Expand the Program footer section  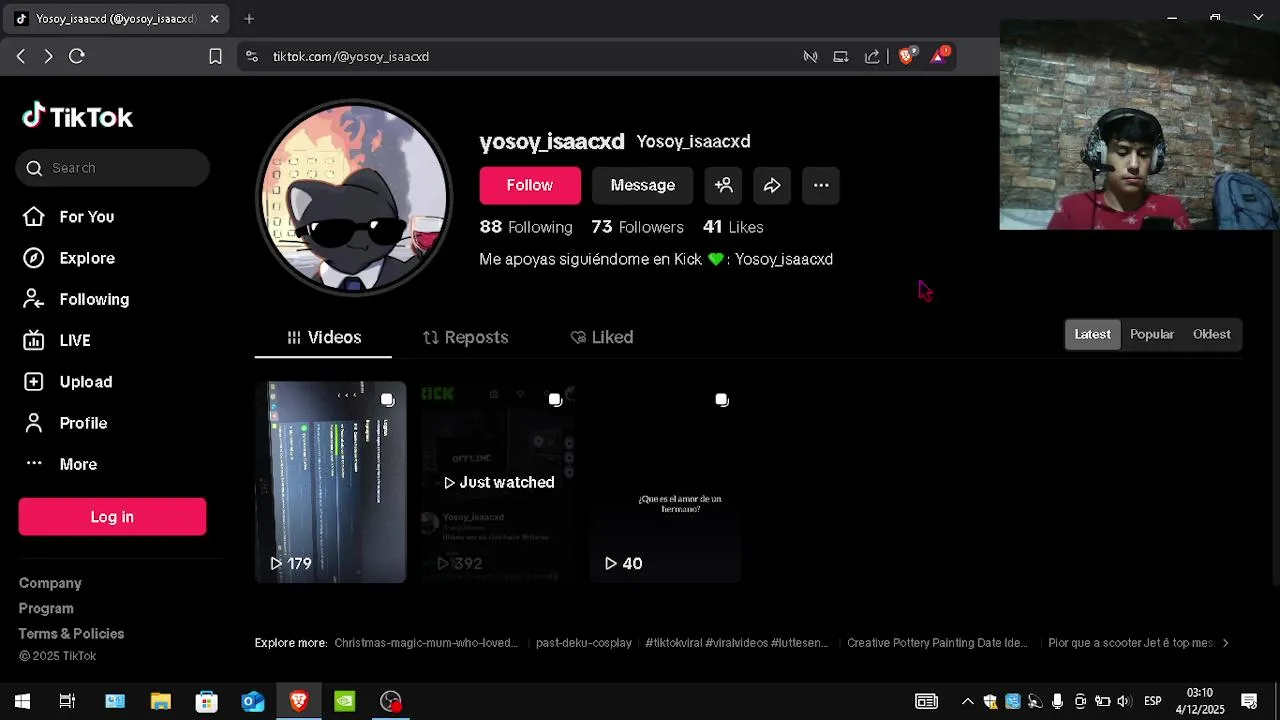coord(46,608)
